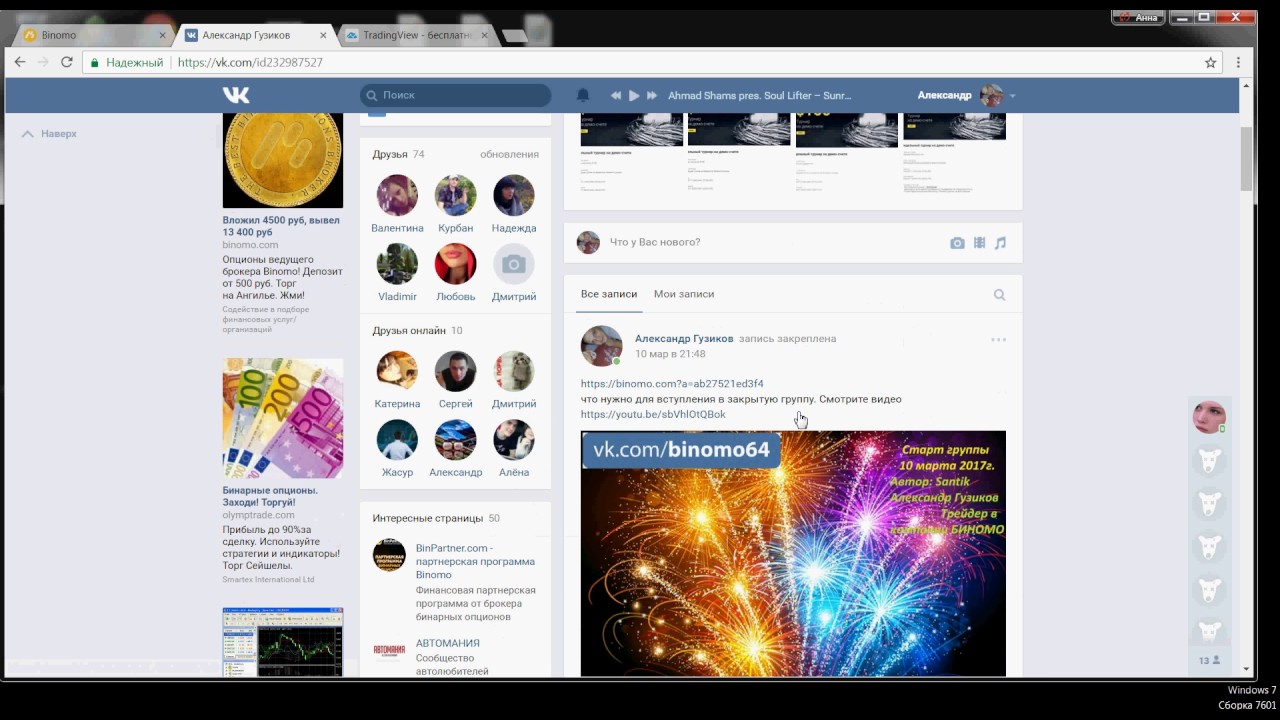Open friend Курбан's avatar
Screen dimensions: 1280x720
(455, 195)
